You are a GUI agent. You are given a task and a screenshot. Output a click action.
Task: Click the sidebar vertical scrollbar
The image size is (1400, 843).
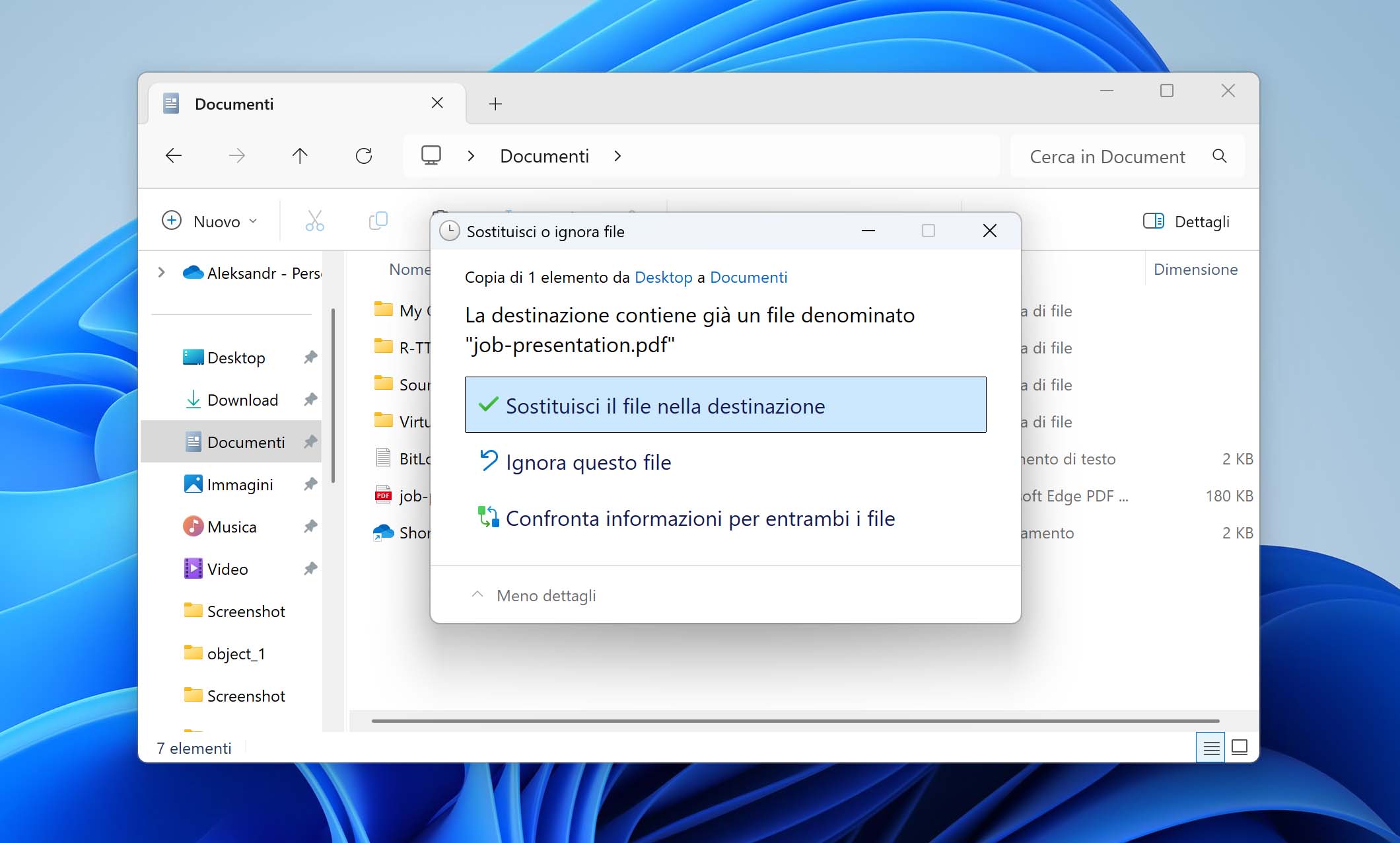point(333,396)
